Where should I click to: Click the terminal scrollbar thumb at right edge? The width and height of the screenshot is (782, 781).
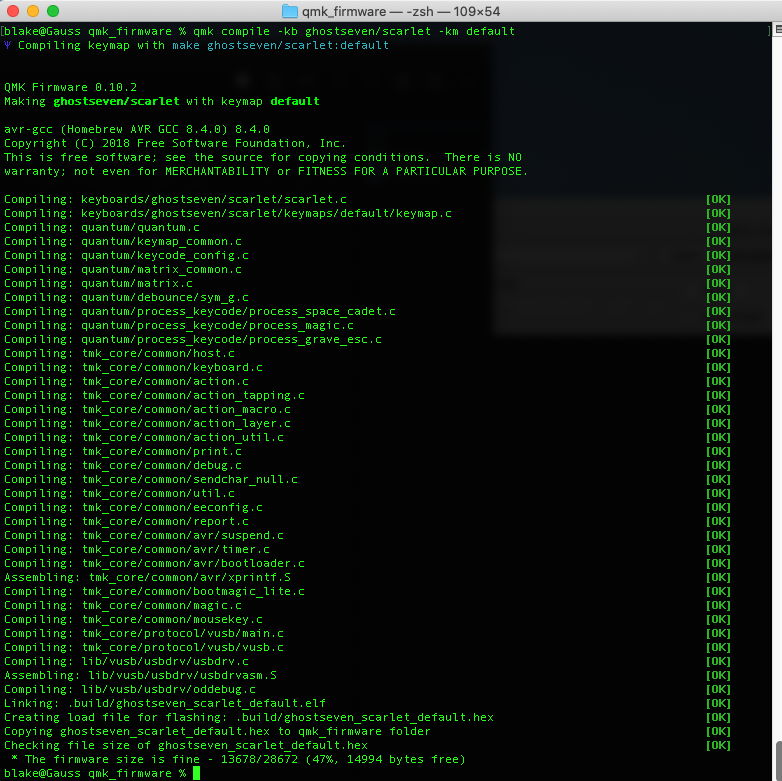779,760
